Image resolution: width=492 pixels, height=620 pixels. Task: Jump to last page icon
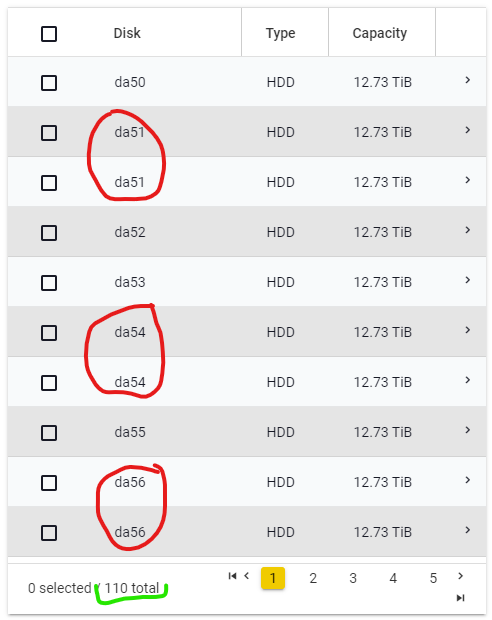tap(460, 597)
